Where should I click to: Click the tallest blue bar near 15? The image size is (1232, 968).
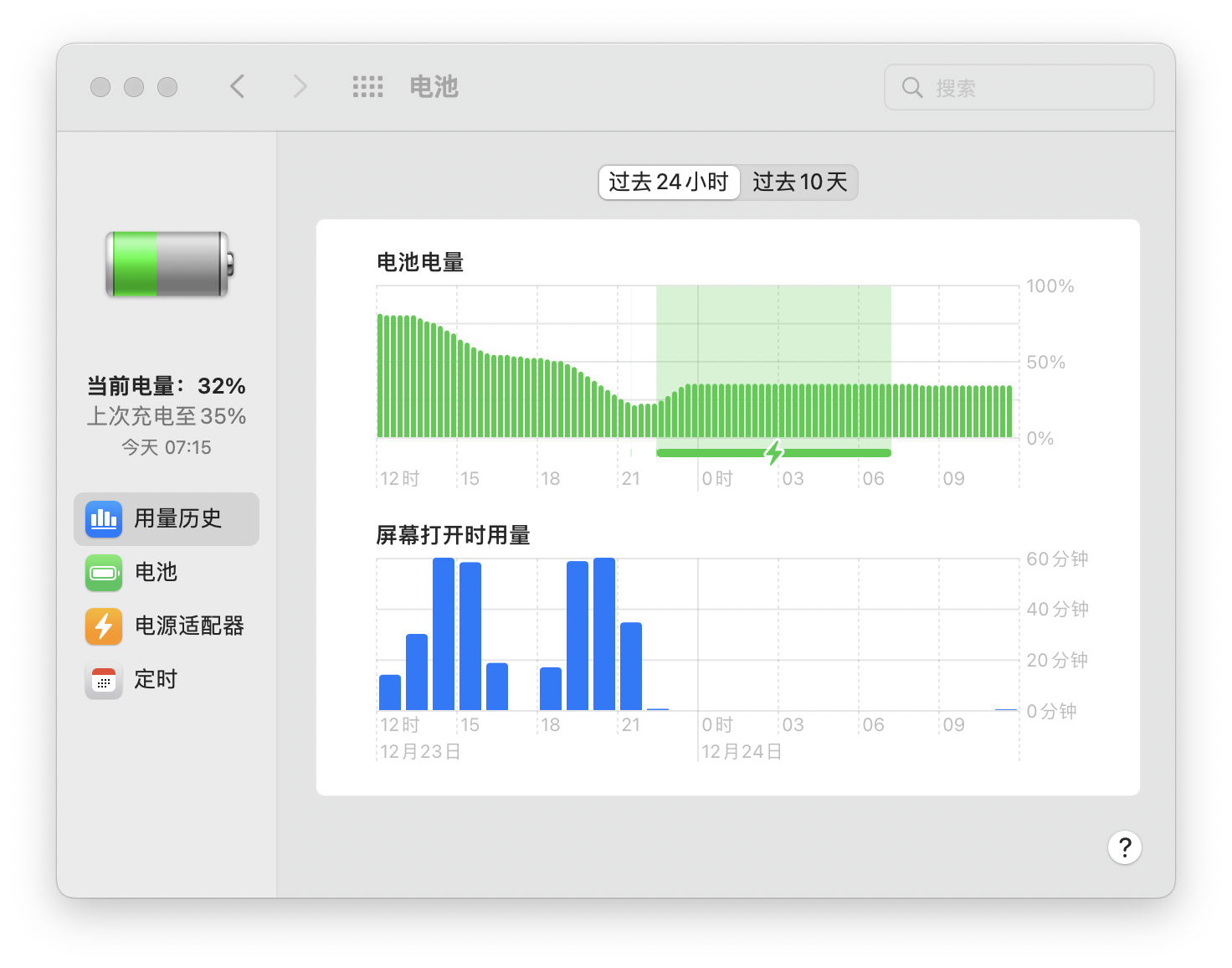click(444, 633)
